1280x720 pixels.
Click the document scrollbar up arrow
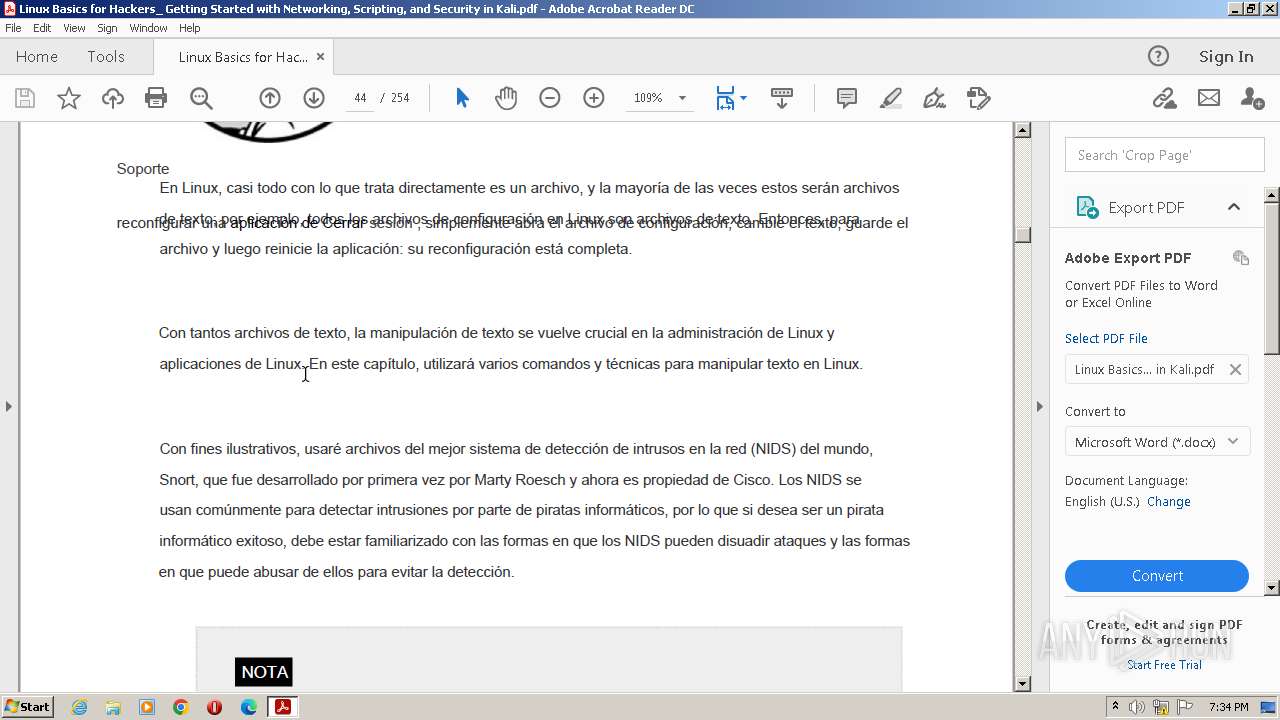(1022, 130)
